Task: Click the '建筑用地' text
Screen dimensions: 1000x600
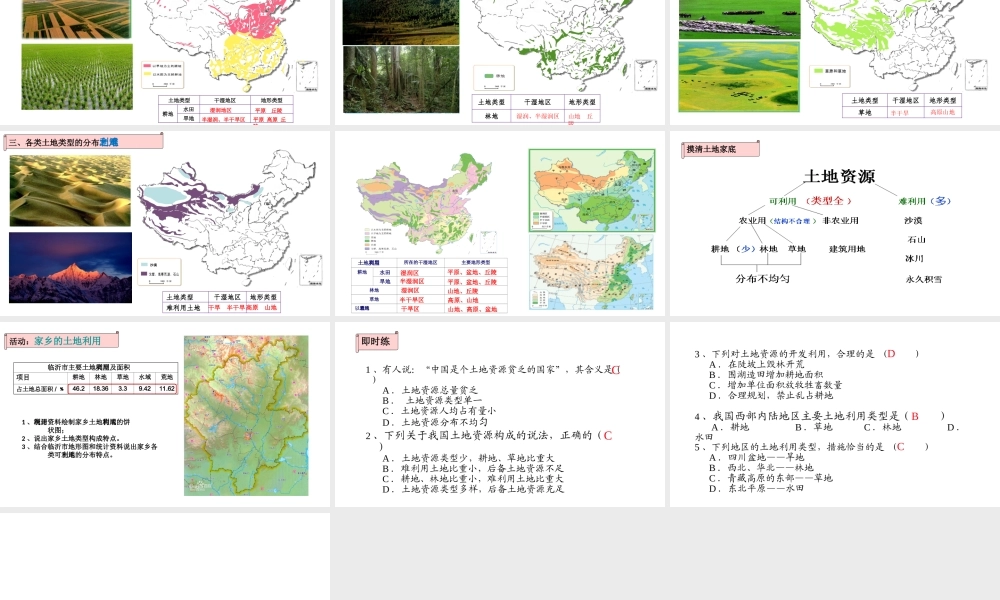Action: pos(847,249)
